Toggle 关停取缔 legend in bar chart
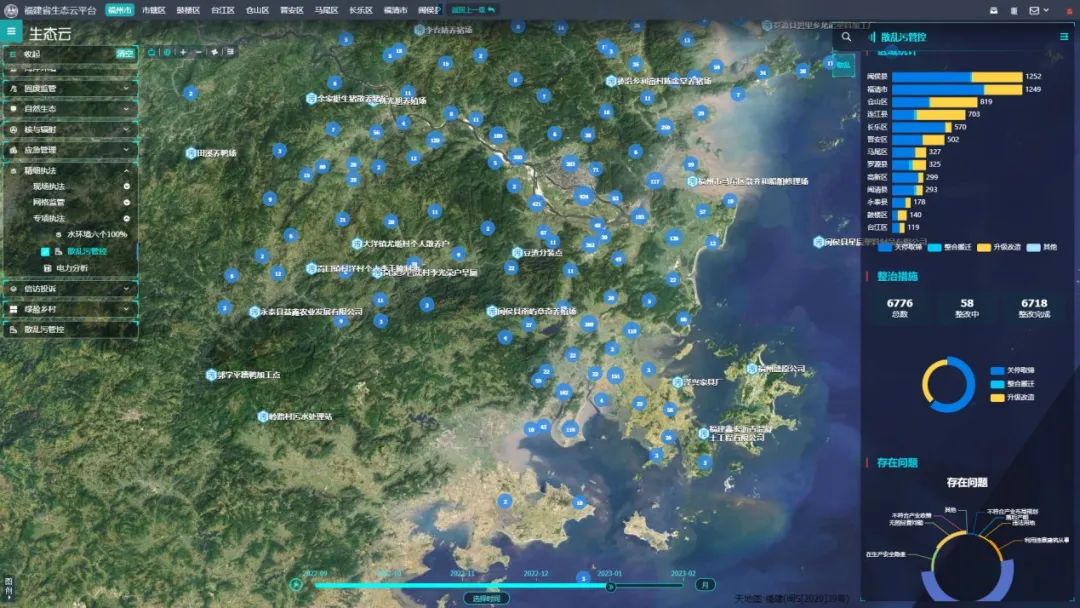1080x608 pixels. point(901,247)
